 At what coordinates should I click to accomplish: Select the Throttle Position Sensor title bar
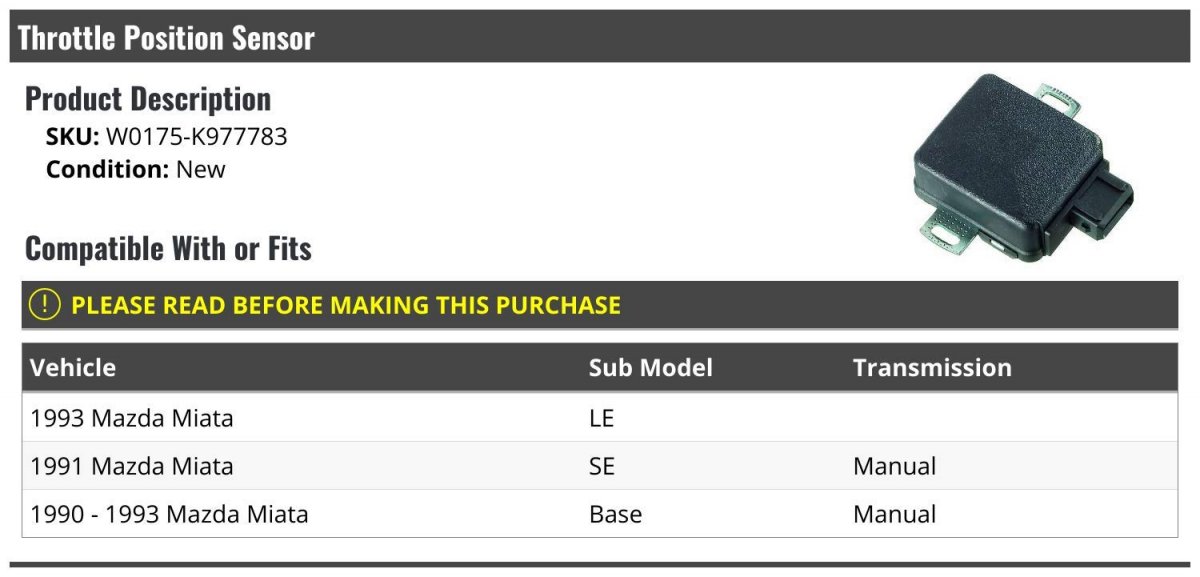pyautogui.click(x=600, y=37)
